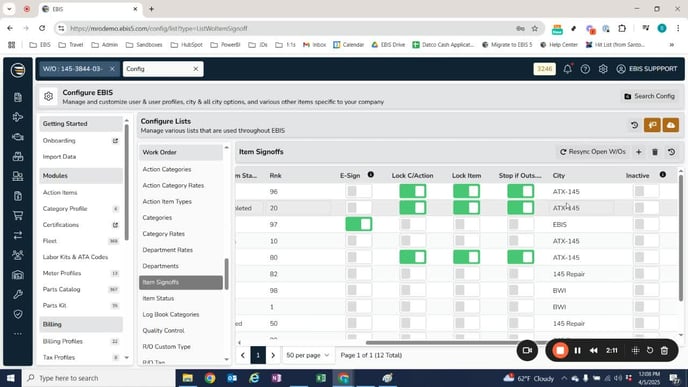Open the document sidebar icon
This screenshot has width=688, height=387.
click(x=18, y=97)
